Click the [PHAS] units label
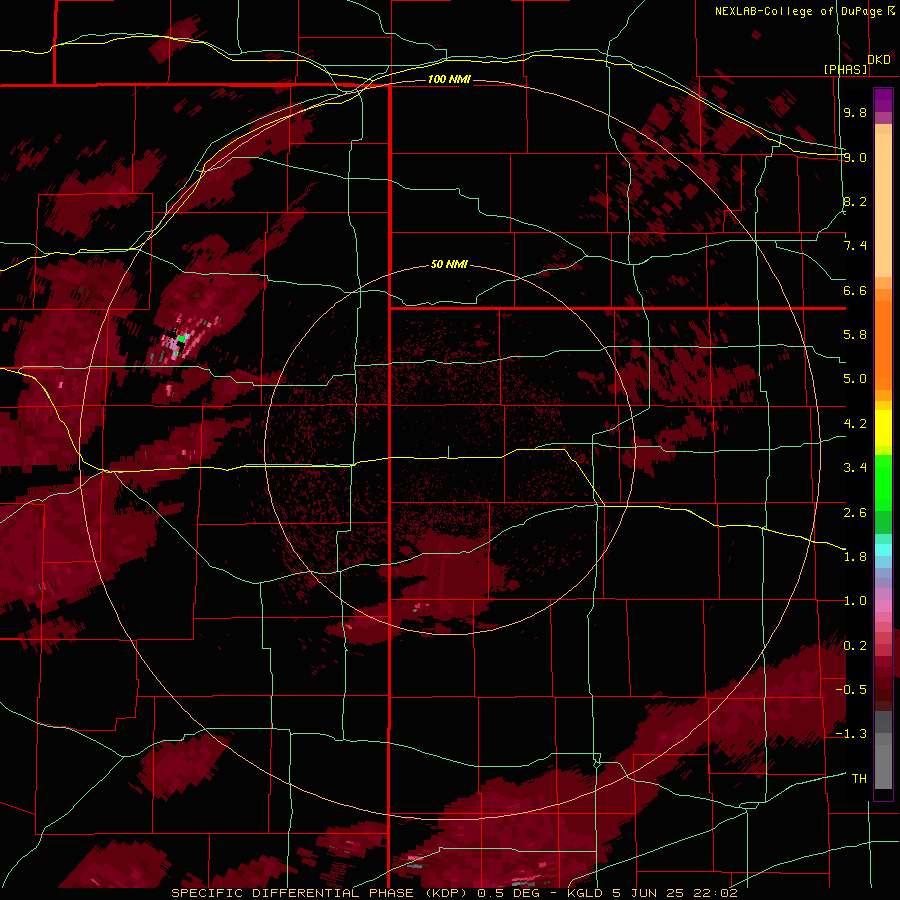 tap(845, 69)
